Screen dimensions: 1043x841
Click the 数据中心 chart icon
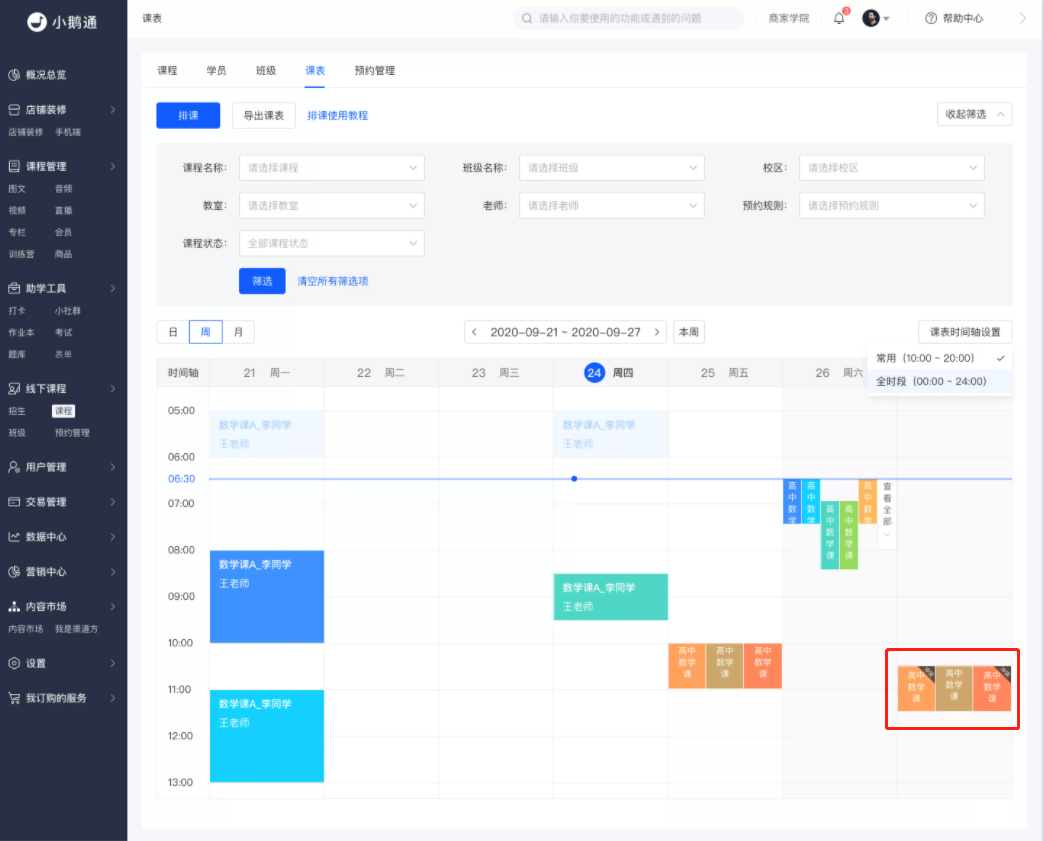point(13,536)
